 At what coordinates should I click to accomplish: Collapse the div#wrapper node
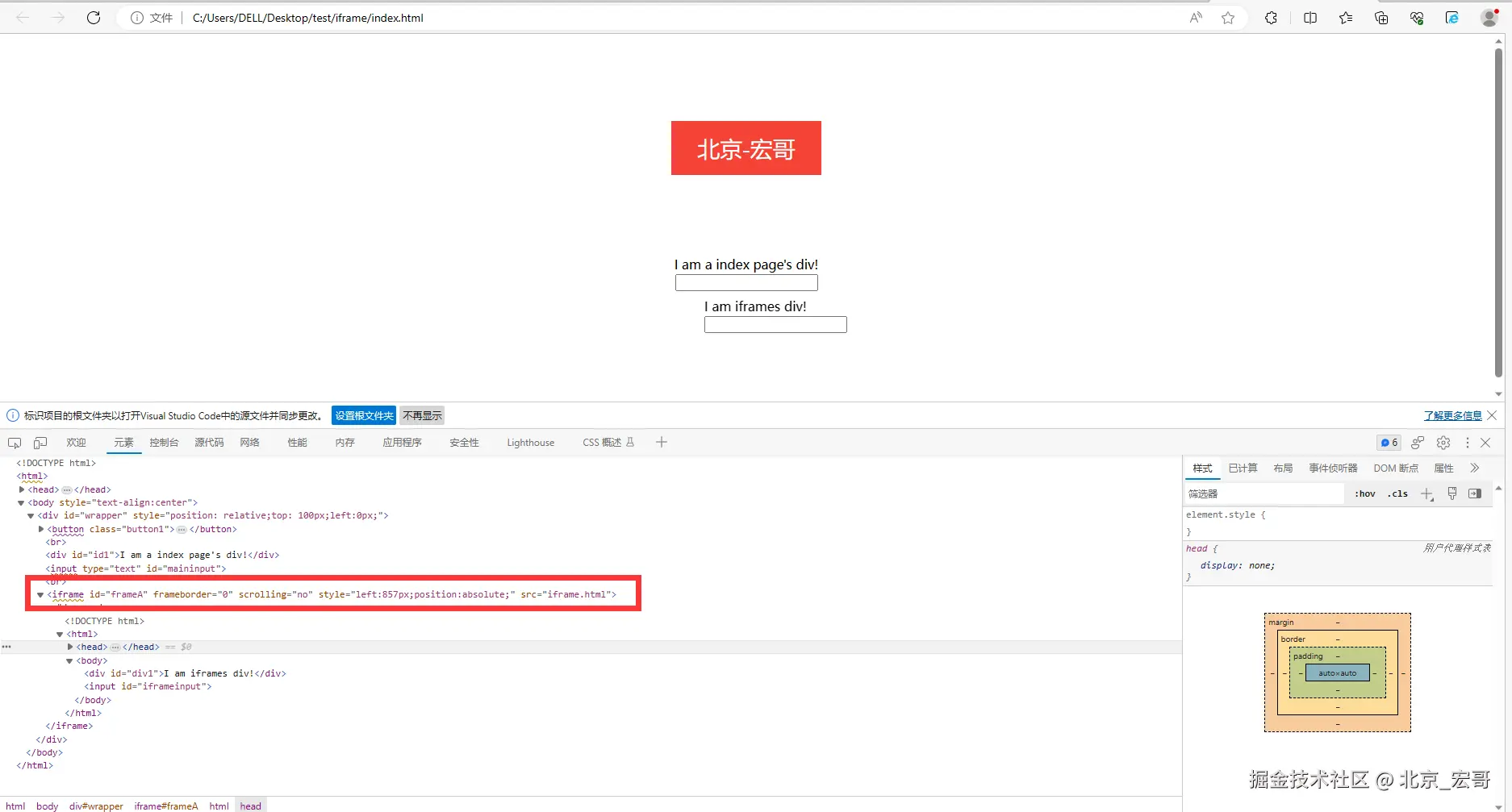coord(31,515)
